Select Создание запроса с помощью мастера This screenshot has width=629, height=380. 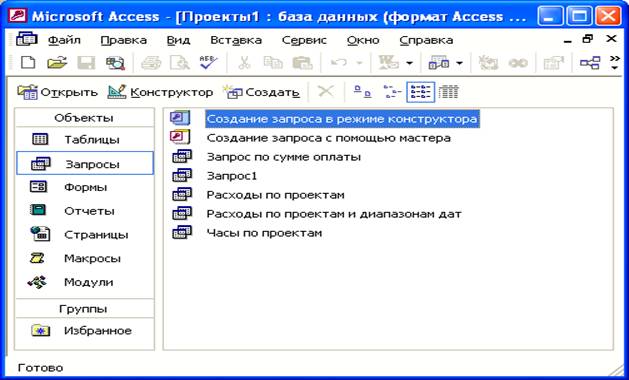point(329,138)
